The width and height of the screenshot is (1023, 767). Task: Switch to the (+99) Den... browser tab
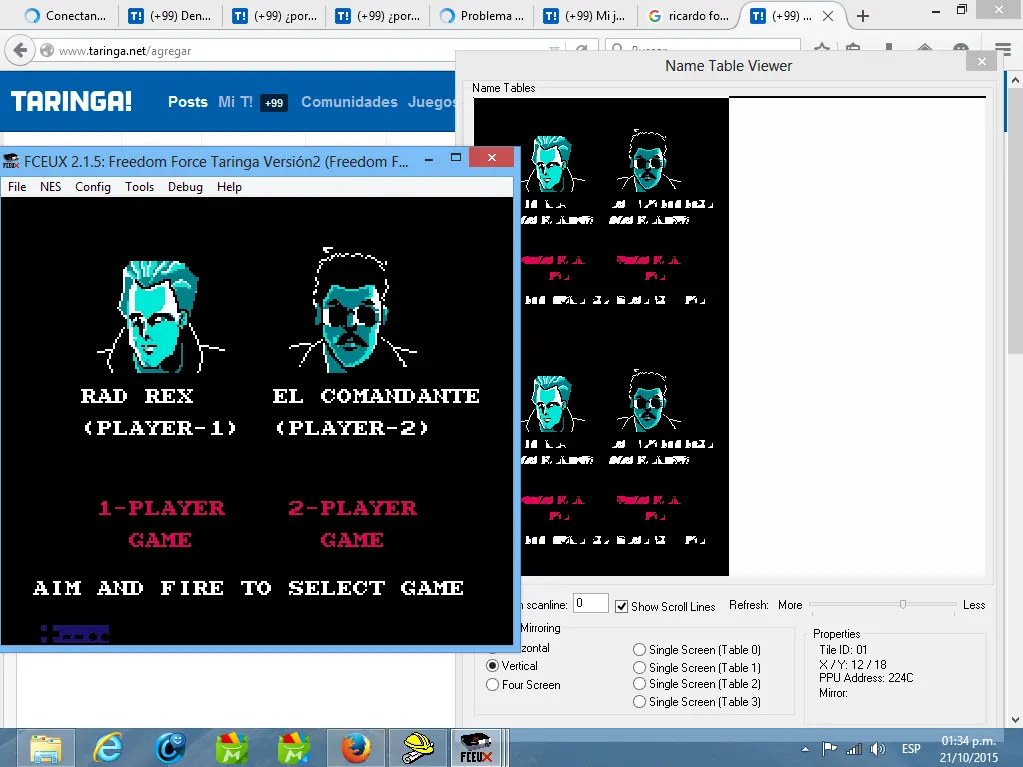[x=170, y=16]
